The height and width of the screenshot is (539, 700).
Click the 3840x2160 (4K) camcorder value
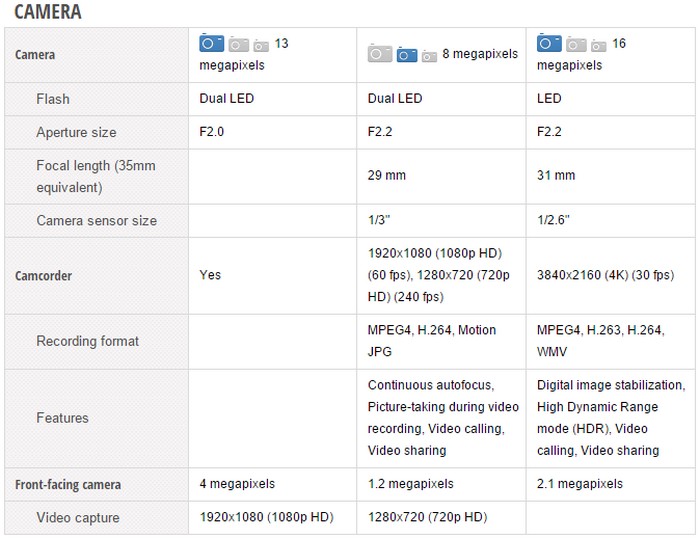[605, 275]
